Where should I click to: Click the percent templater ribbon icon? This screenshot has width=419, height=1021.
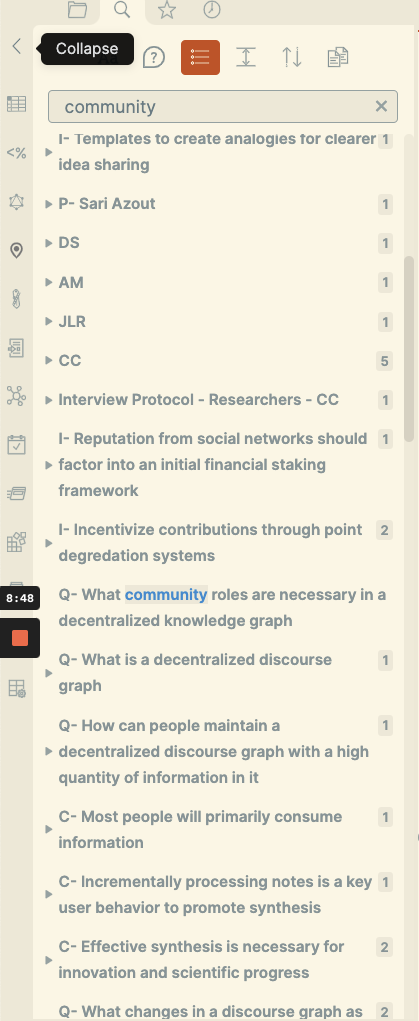(16, 153)
